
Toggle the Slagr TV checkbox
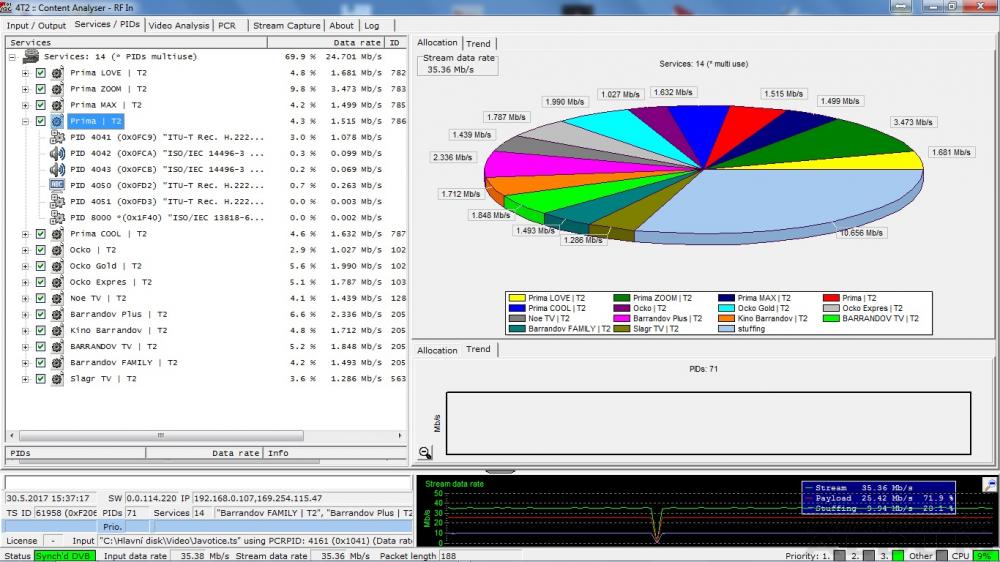[x=41, y=378]
